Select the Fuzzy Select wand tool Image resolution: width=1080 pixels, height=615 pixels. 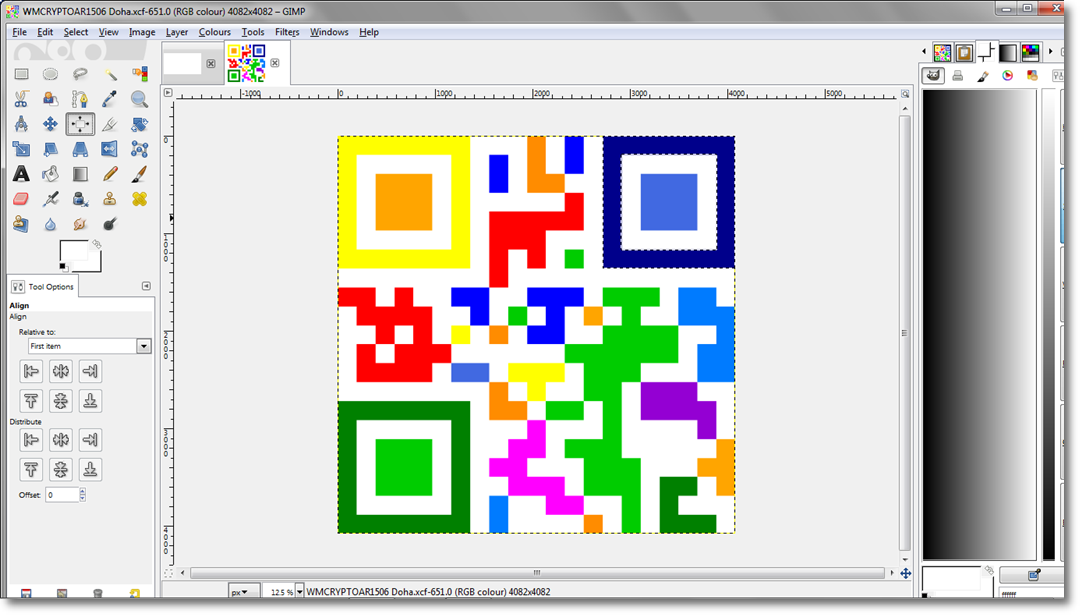pyautogui.click(x=110, y=74)
